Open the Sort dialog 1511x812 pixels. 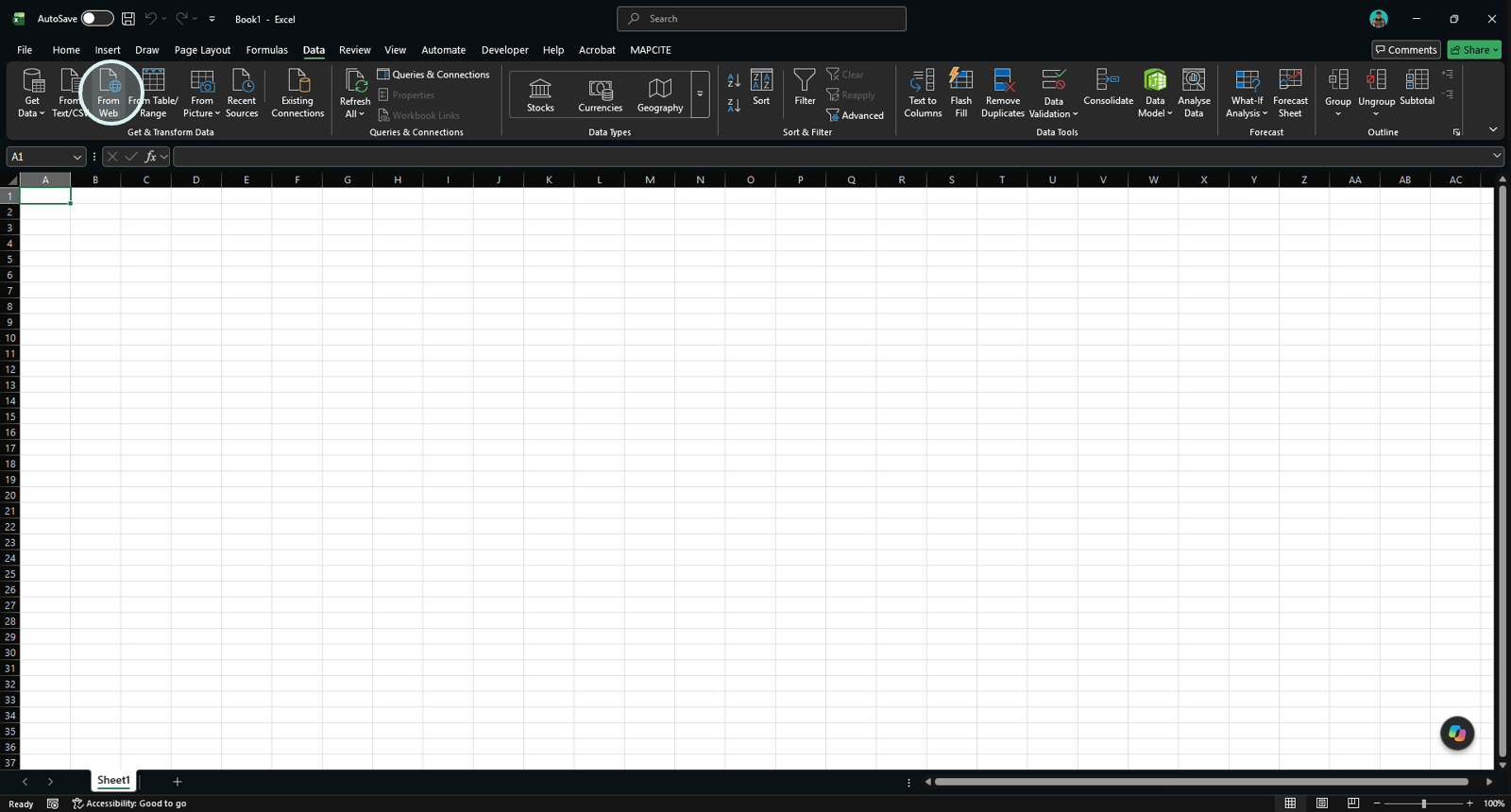pyautogui.click(x=761, y=88)
